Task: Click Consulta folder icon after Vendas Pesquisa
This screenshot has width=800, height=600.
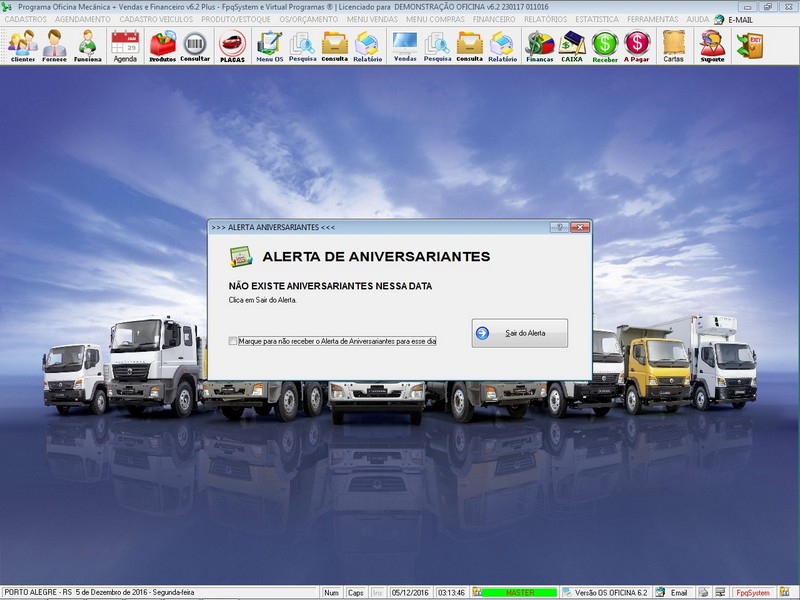Action: click(x=469, y=46)
